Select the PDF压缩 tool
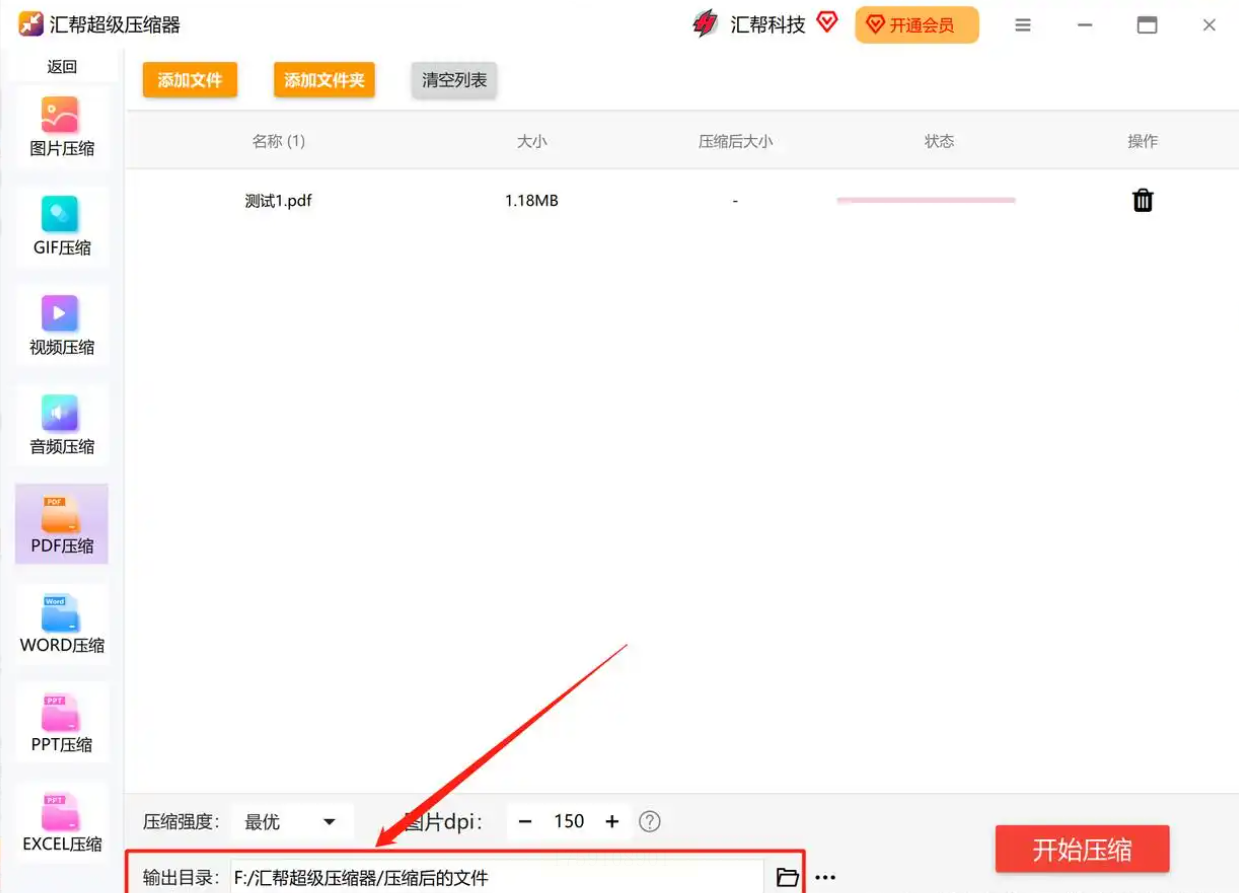The image size is (1239, 893). click(62, 525)
